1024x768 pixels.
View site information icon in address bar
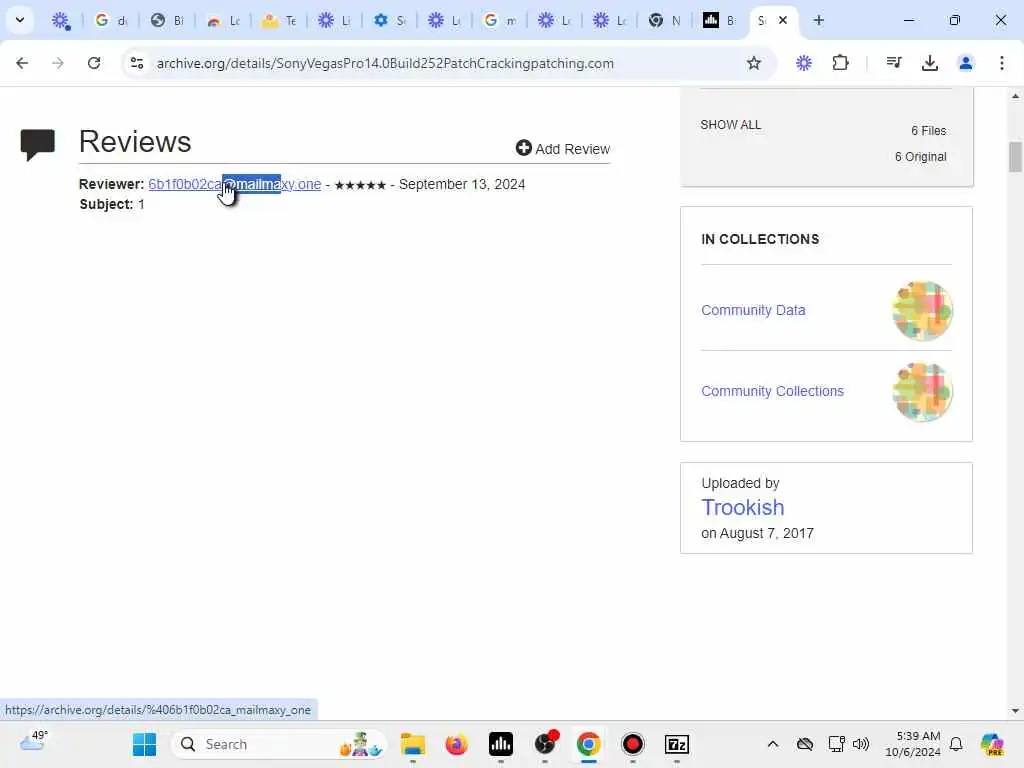137,63
